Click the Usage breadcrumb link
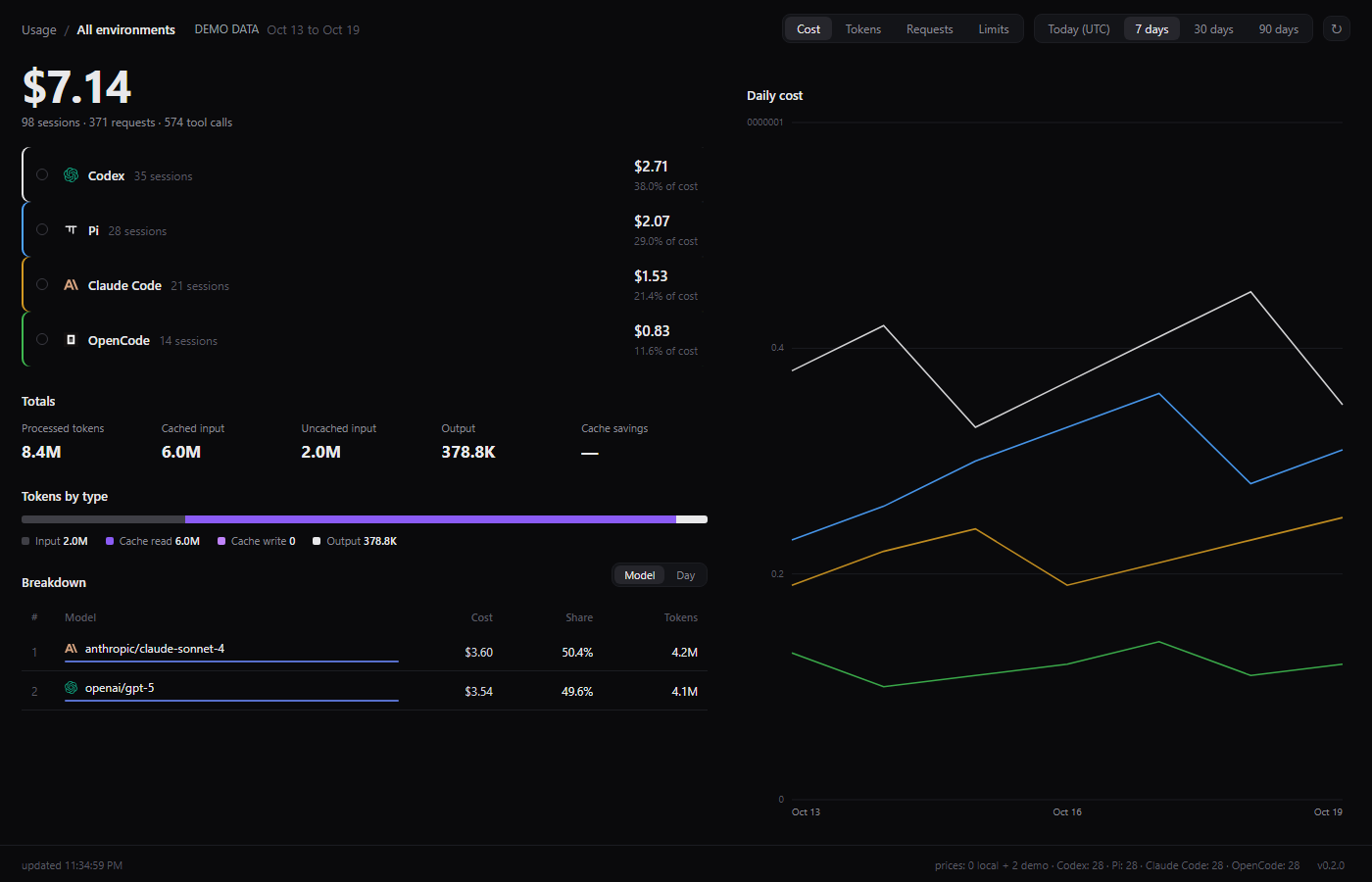The image size is (1372, 882). coord(39,30)
